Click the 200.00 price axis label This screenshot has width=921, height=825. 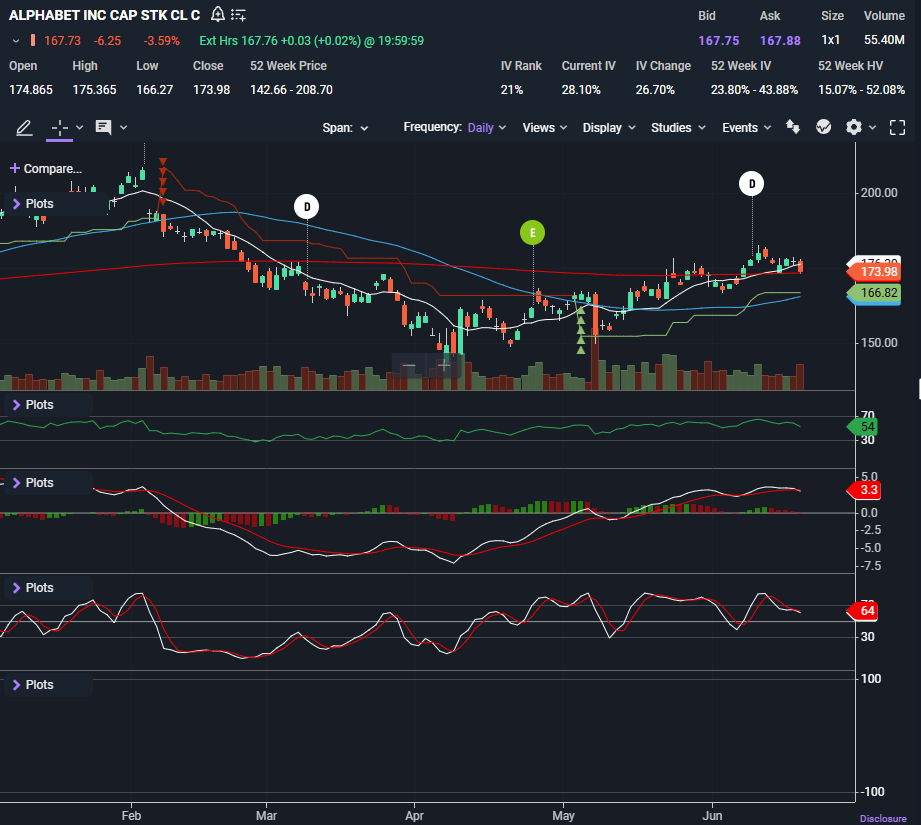tap(879, 193)
